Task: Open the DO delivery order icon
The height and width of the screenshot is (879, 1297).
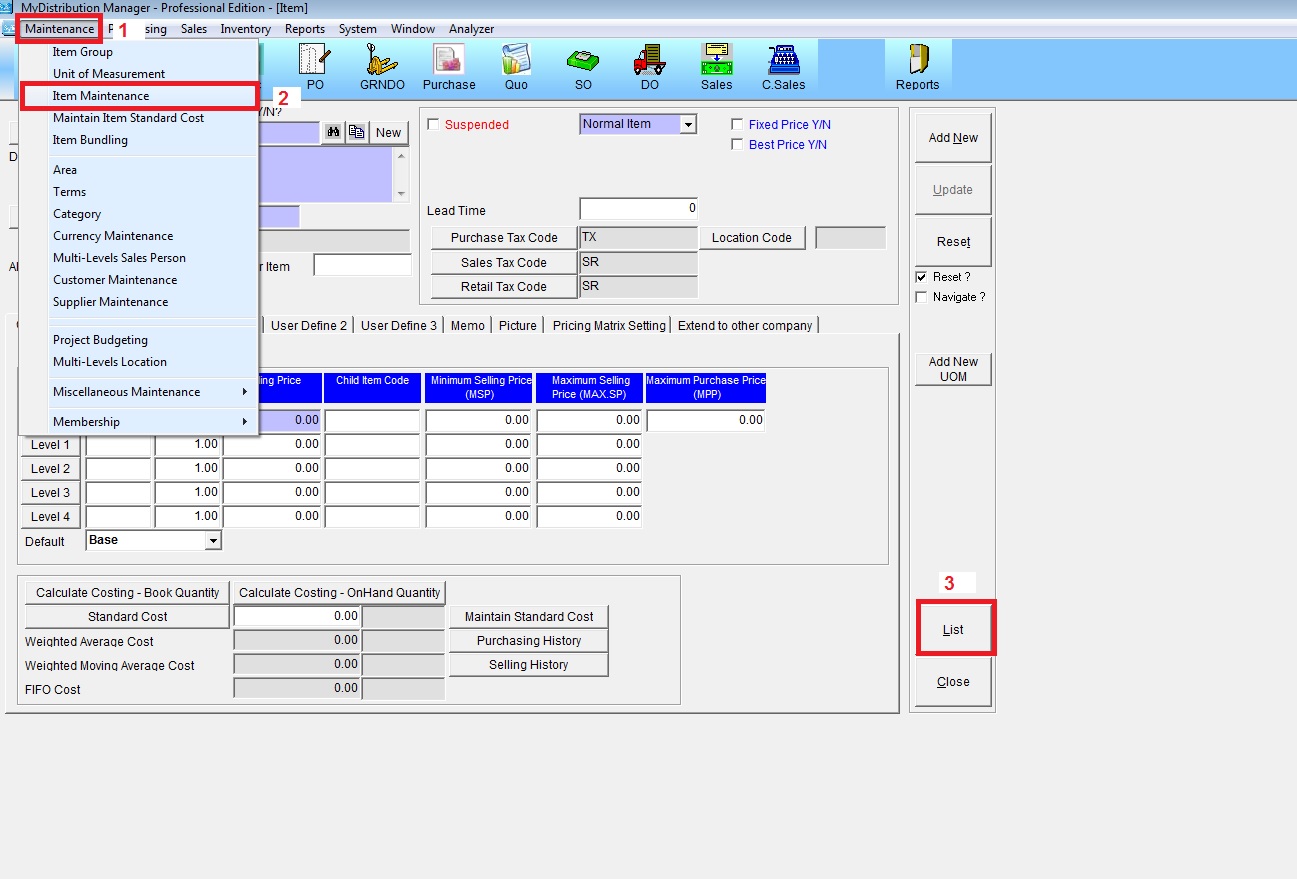Action: (x=650, y=66)
